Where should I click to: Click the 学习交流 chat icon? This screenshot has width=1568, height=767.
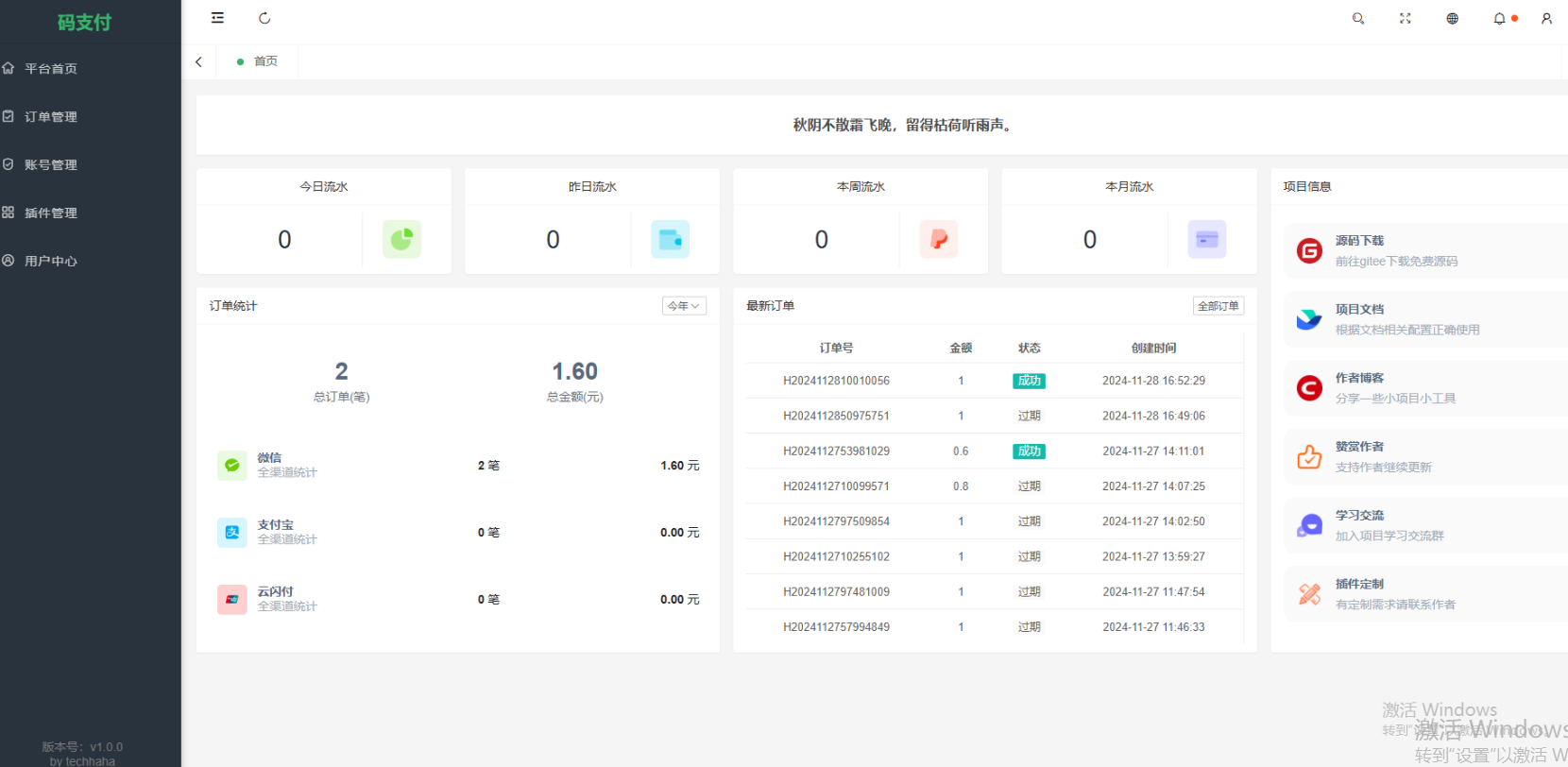[1309, 525]
